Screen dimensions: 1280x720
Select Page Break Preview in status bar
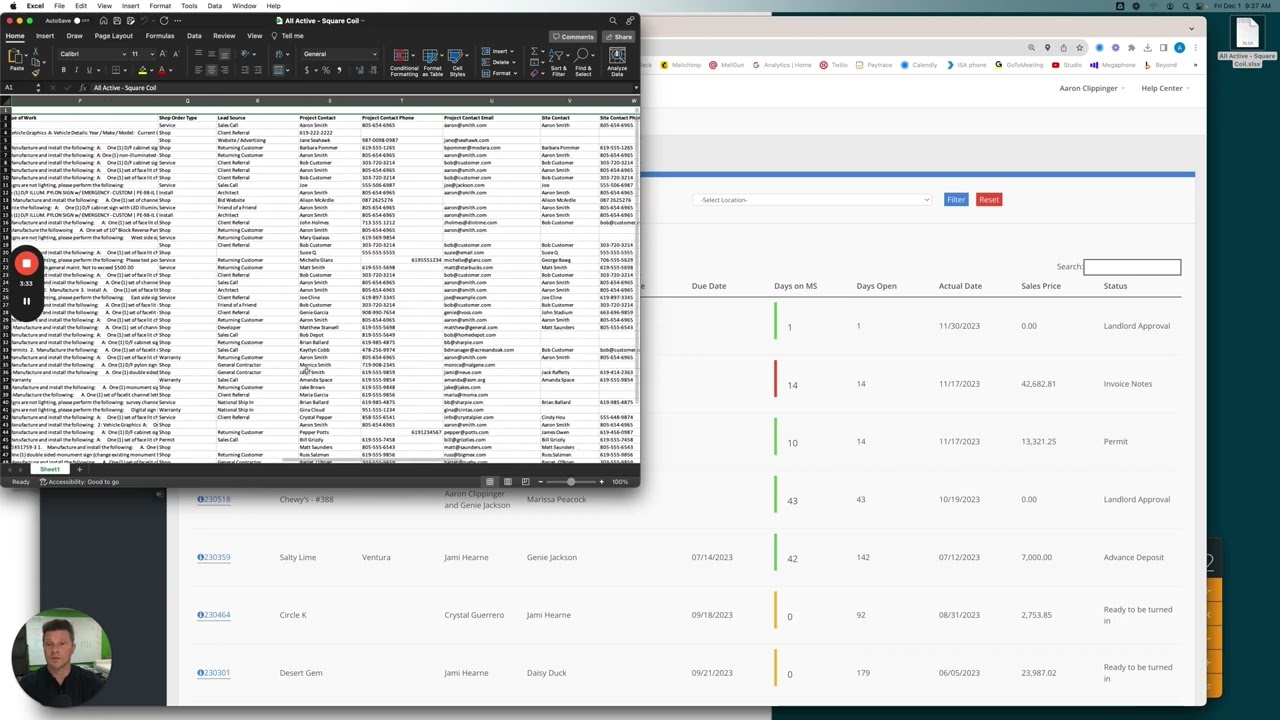click(526, 482)
